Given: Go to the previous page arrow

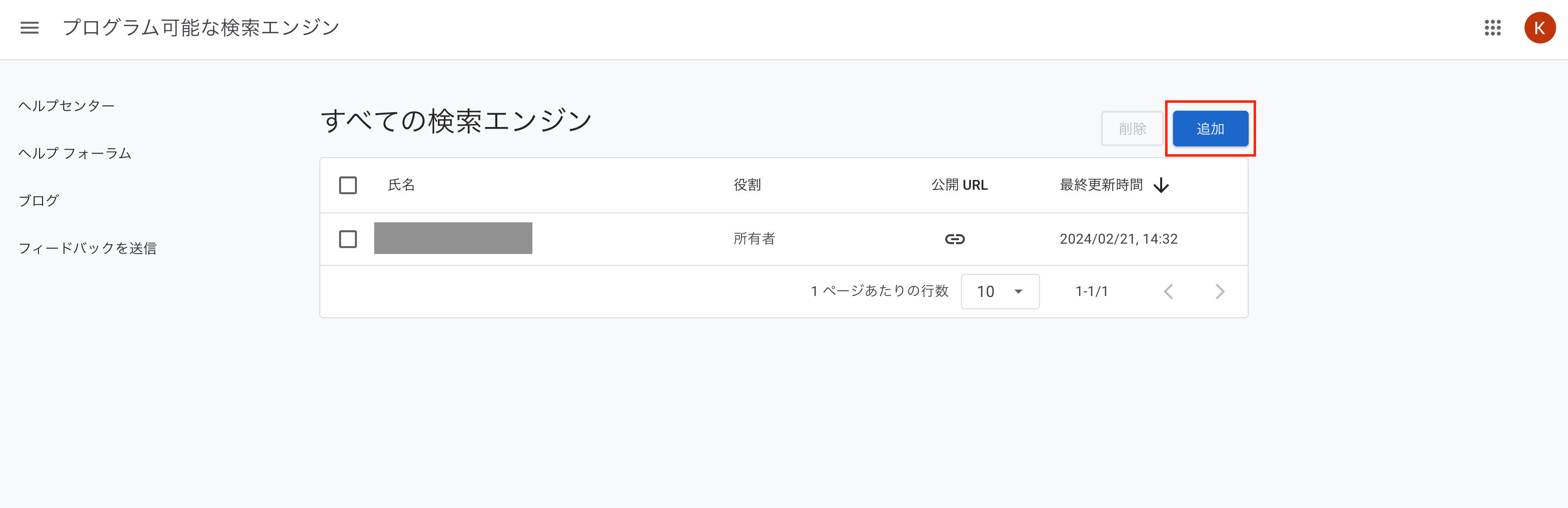Looking at the screenshot, I should click(x=1168, y=292).
